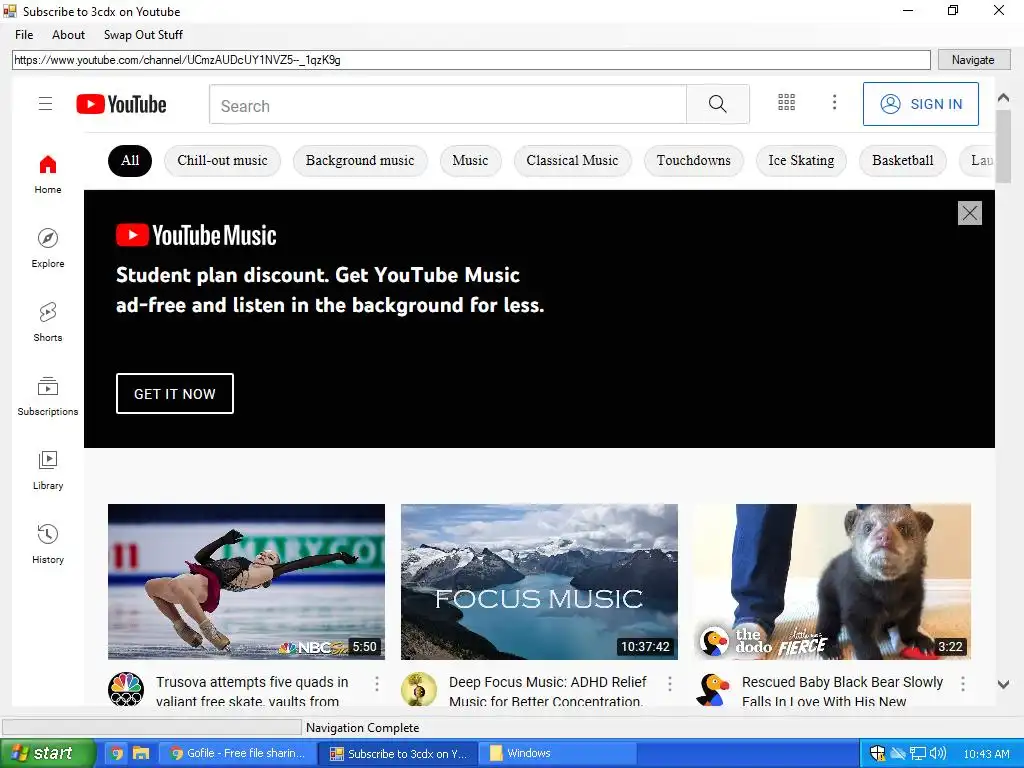1024x768 pixels.
Task: Go to Home in sidebar
Action: 48,174
